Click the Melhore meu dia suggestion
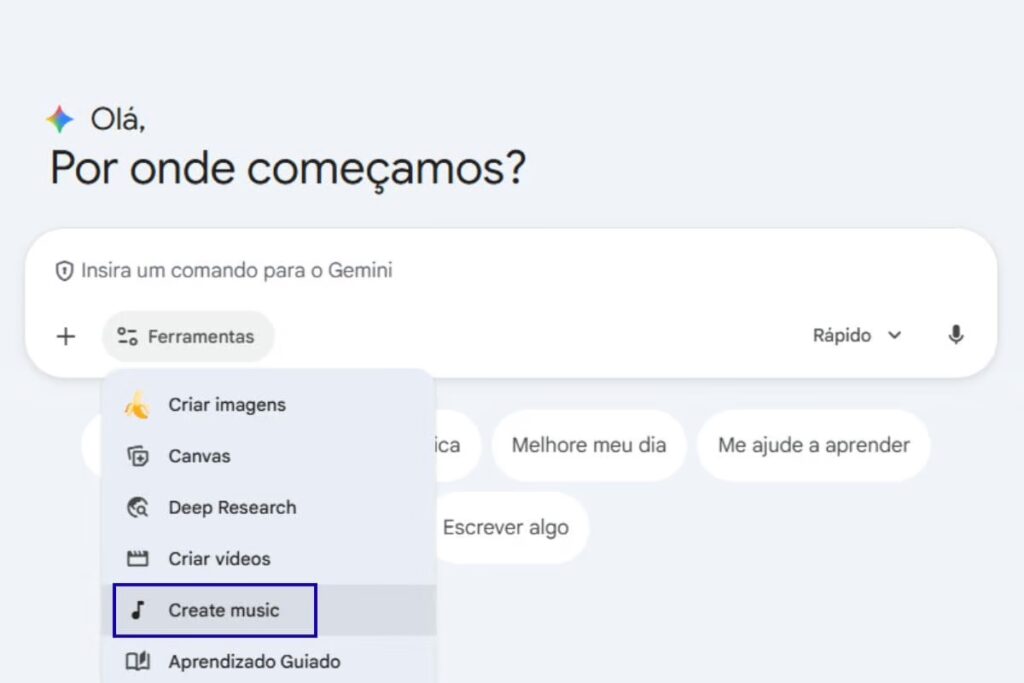 tap(589, 445)
